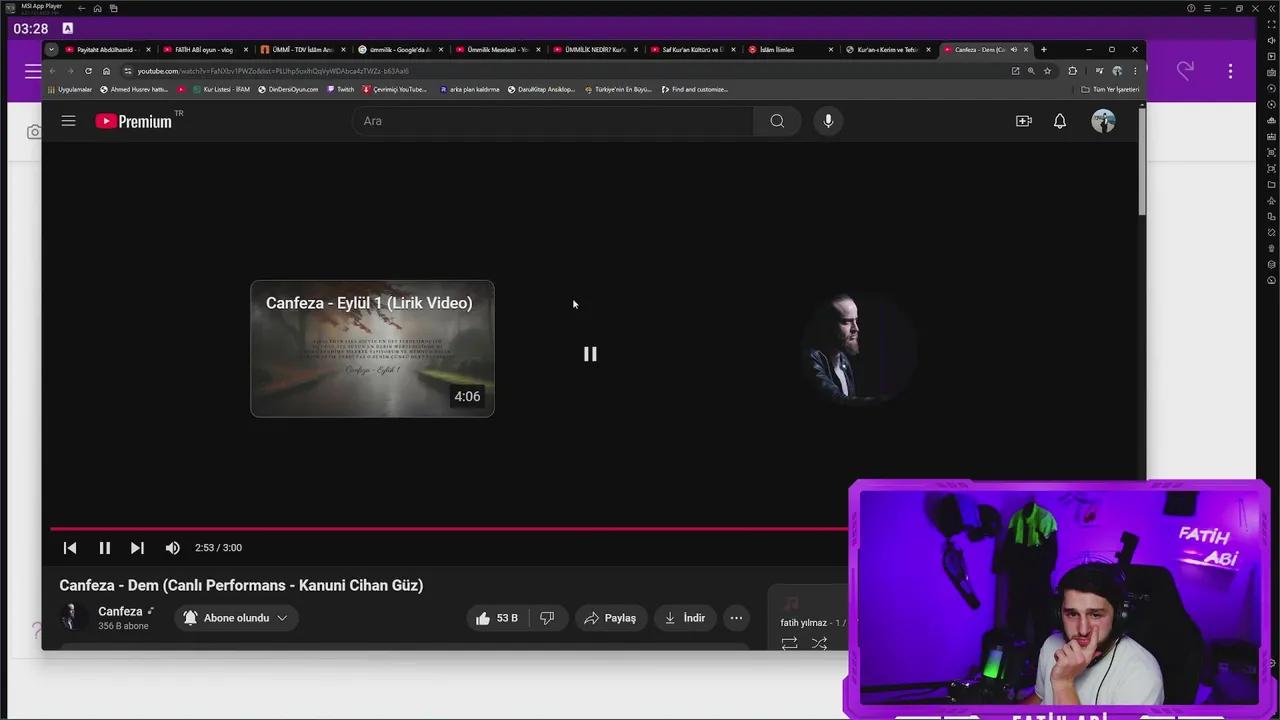1280x720 pixels.
Task: Open the DinDersiOyun.com bookmark
Action: (x=288, y=89)
